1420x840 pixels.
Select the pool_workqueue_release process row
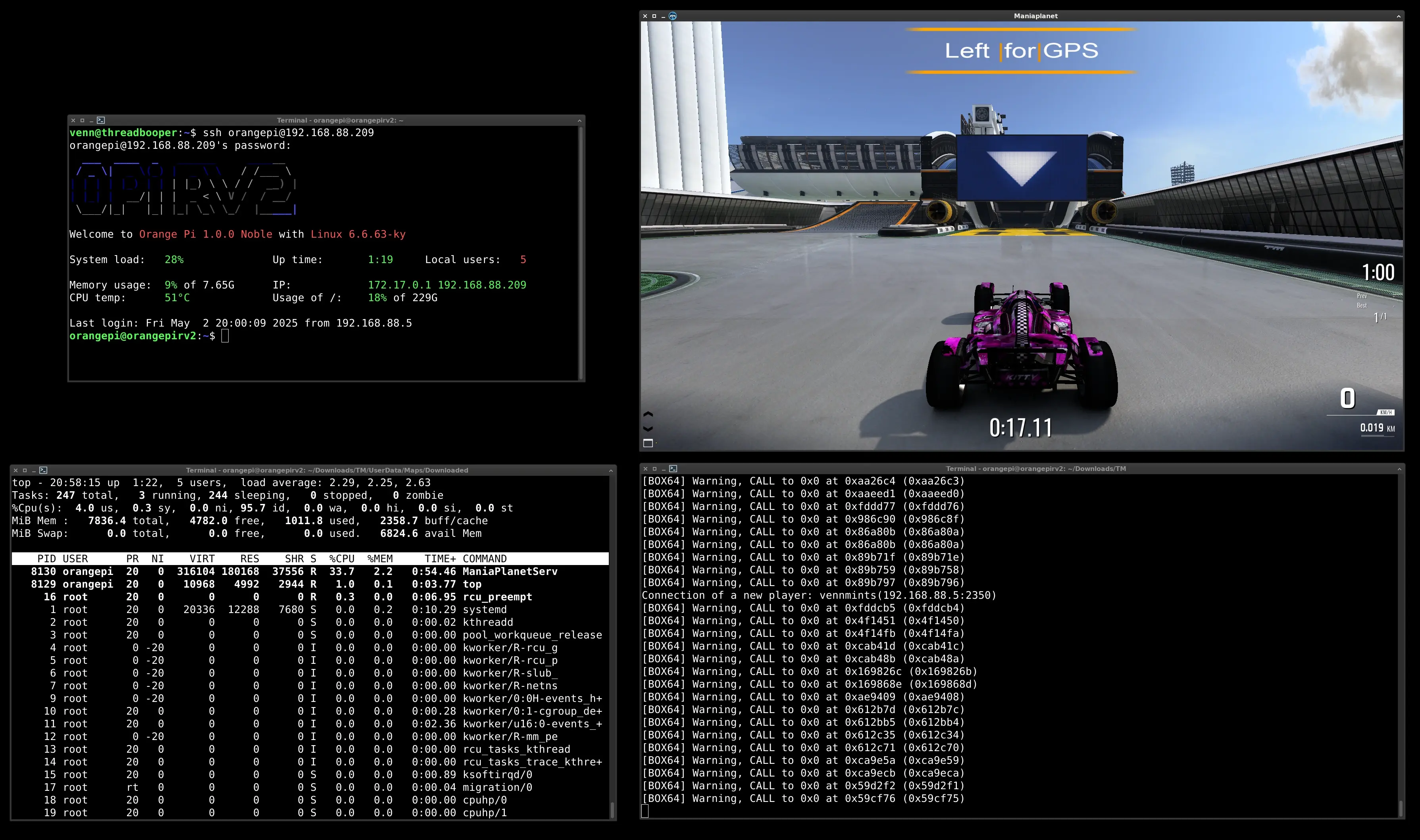point(310,635)
